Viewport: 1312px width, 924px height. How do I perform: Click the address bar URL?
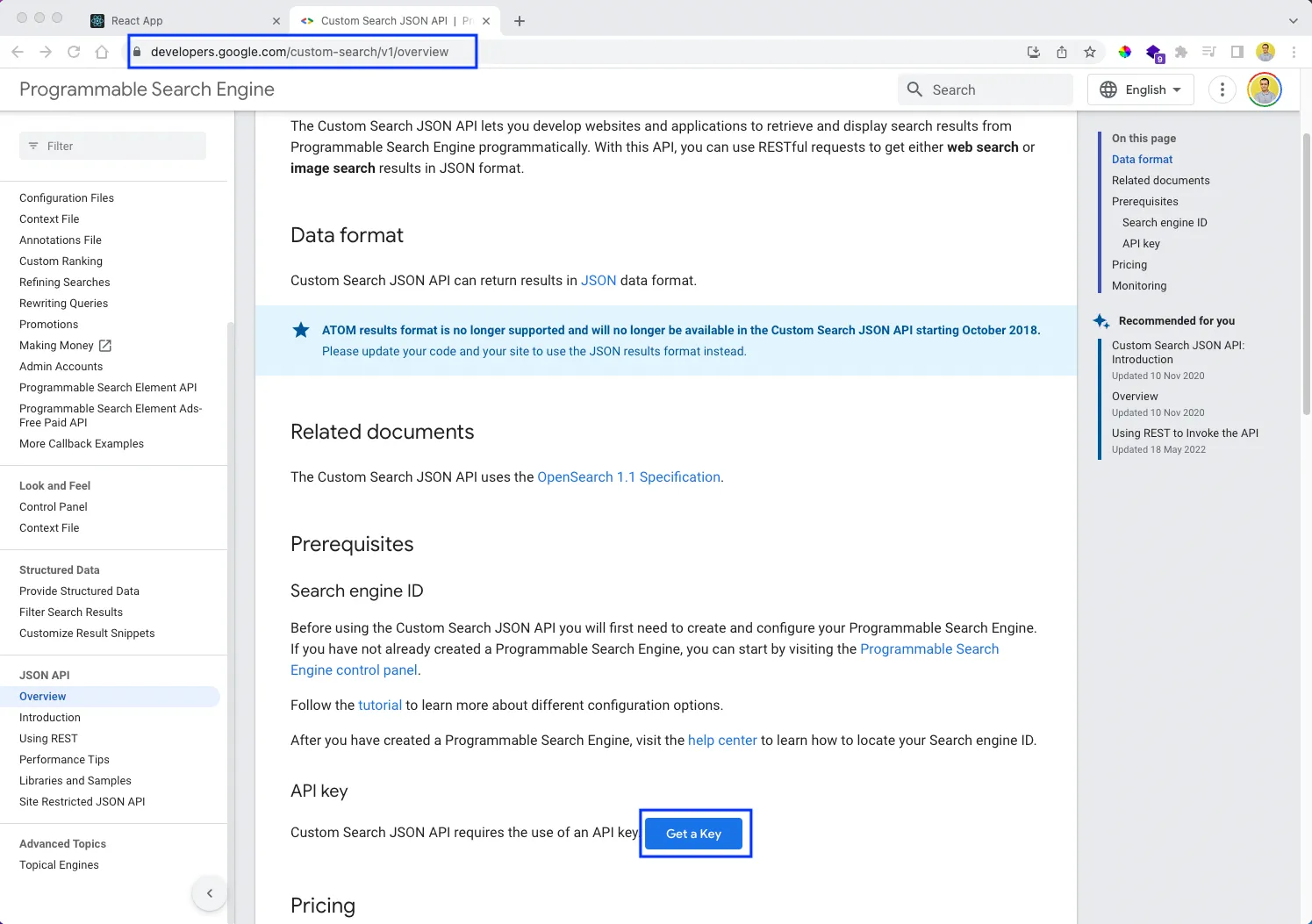299,52
